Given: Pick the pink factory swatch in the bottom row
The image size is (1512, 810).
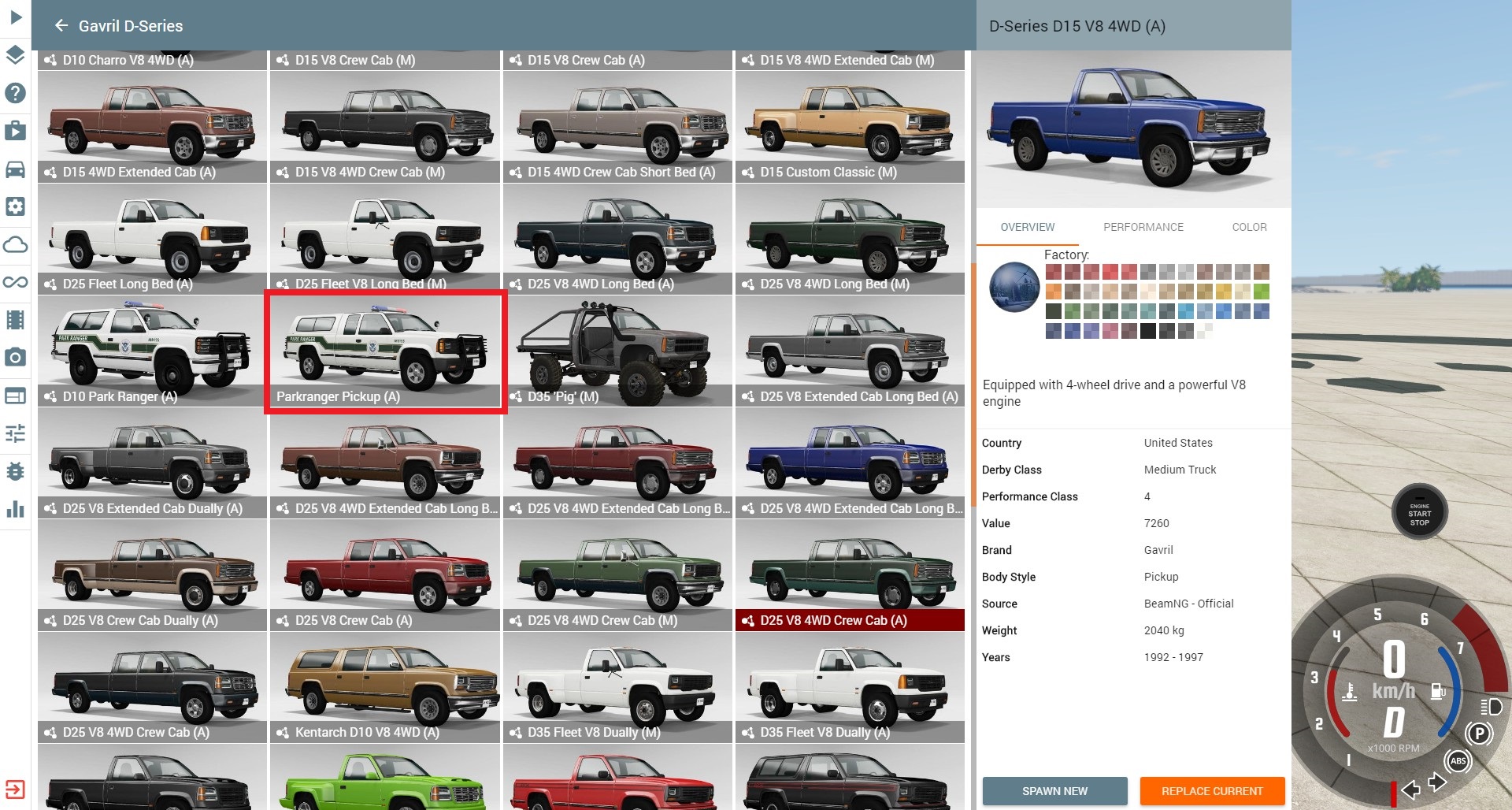Looking at the screenshot, I should point(1110,331).
